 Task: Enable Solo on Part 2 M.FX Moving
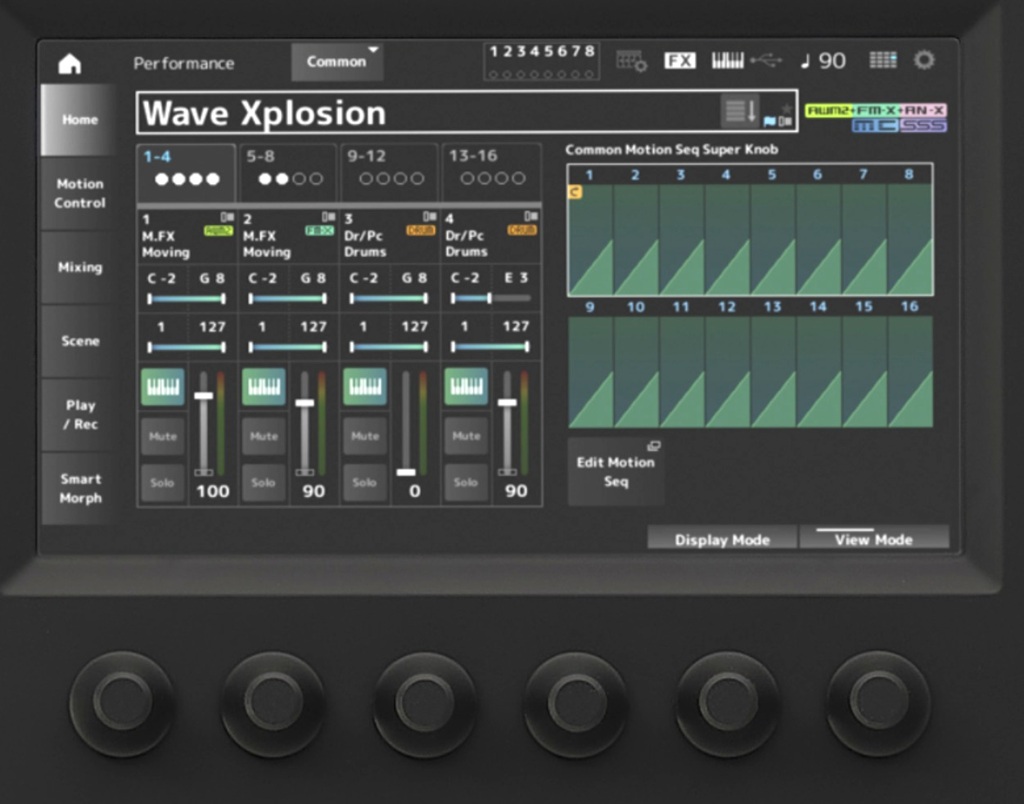point(263,482)
